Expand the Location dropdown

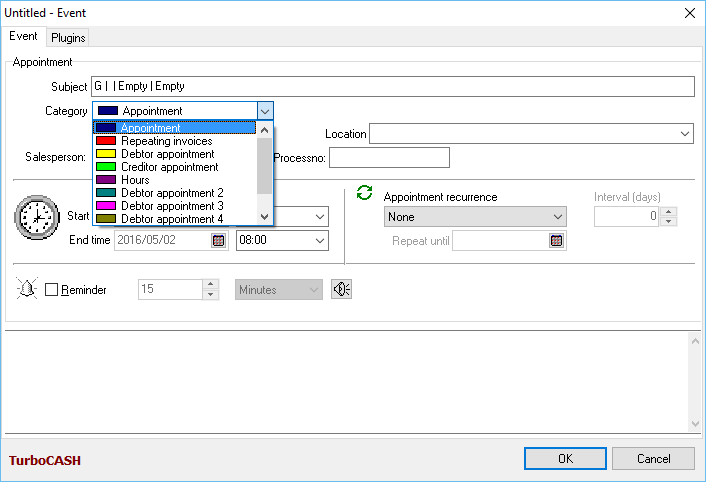click(x=685, y=134)
